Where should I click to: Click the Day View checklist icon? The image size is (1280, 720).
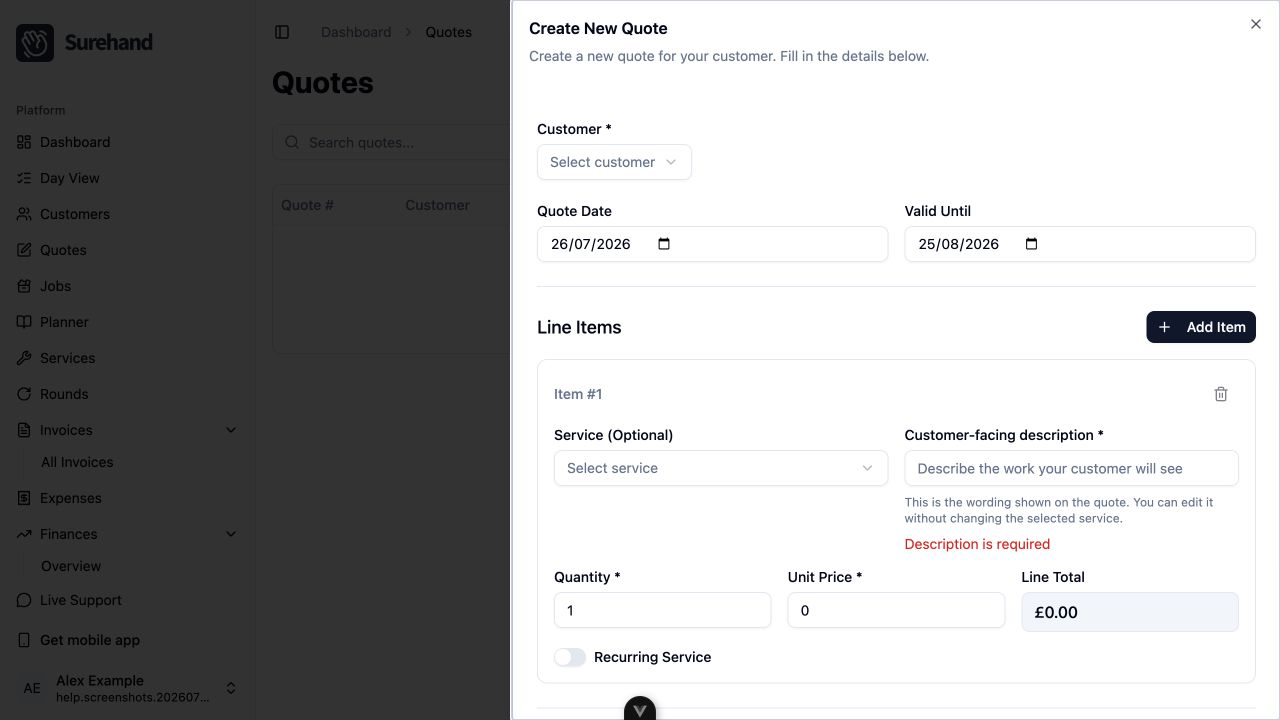(24, 178)
